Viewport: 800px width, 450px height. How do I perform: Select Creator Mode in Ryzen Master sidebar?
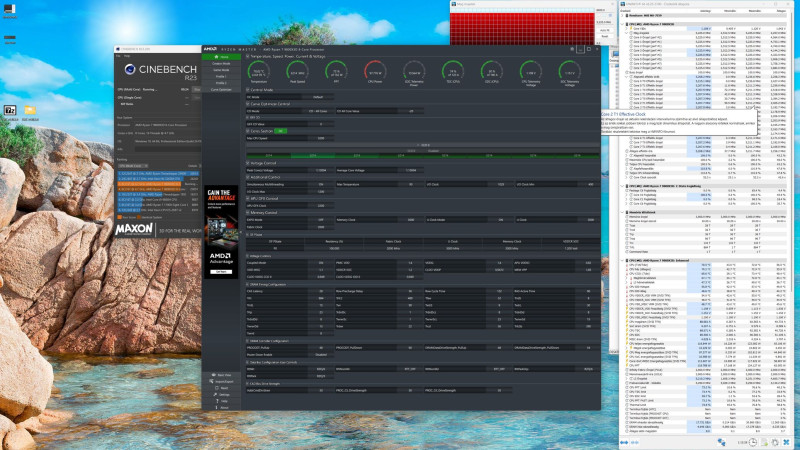(221, 63)
